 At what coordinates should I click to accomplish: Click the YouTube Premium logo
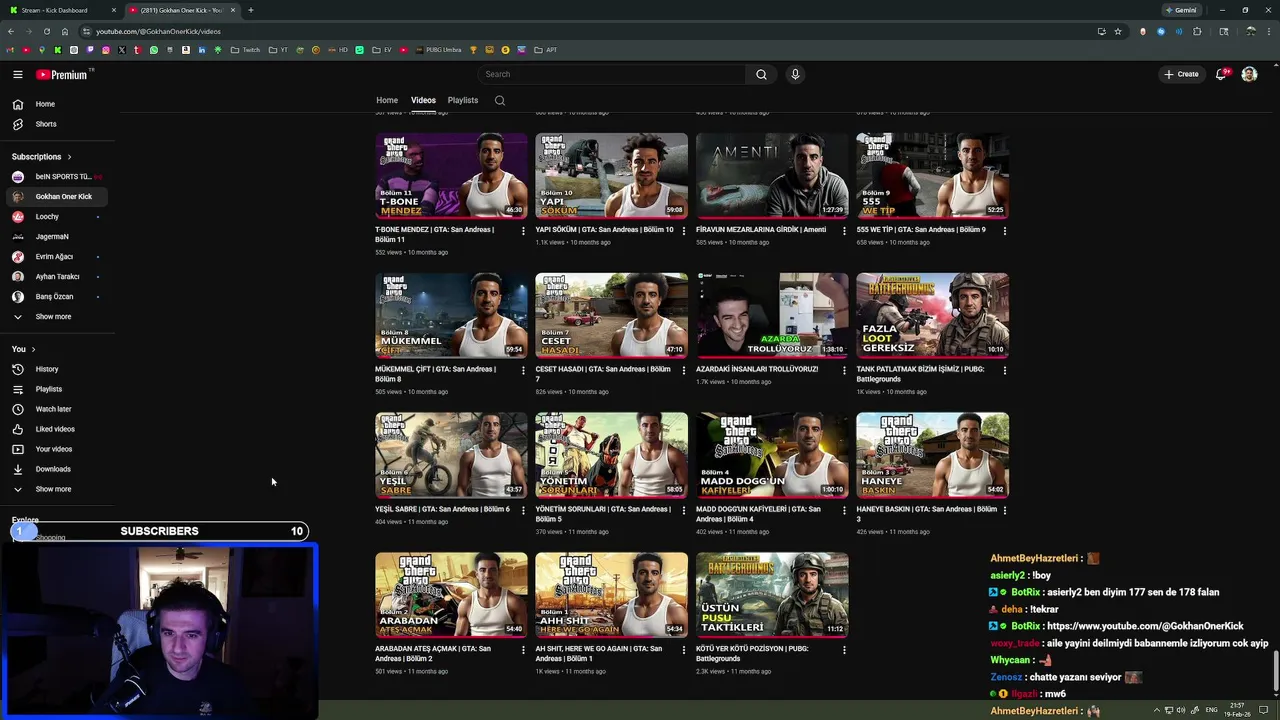pyautogui.click(x=62, y=74)
